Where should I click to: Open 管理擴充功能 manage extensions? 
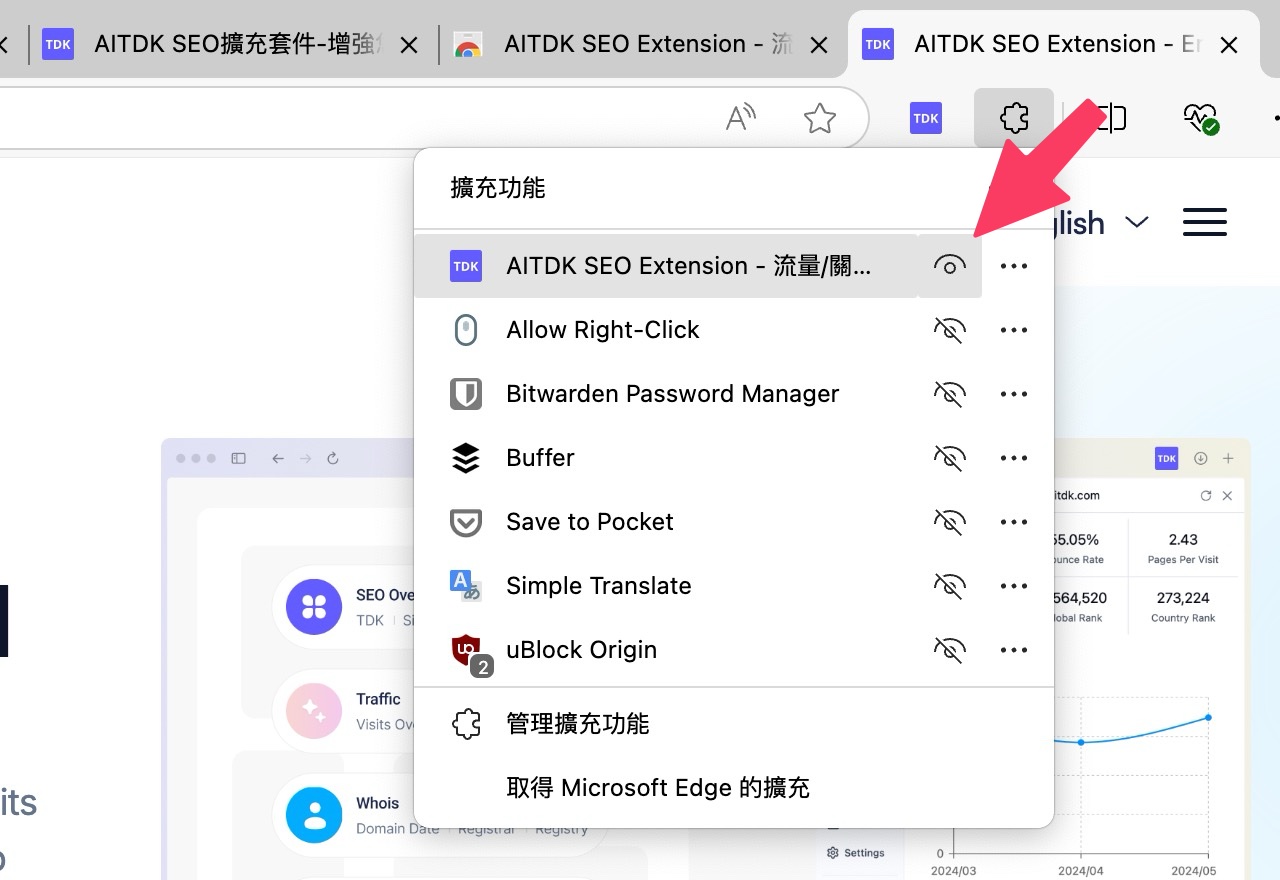tap(734, 724)
